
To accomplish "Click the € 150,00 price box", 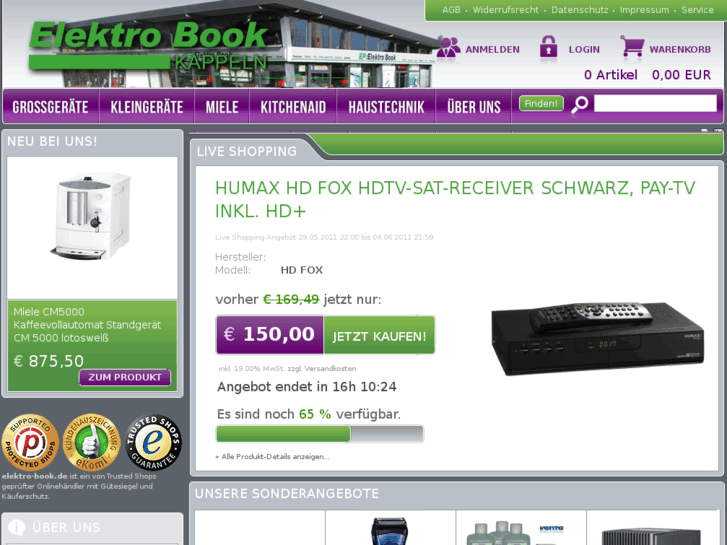I will point(270,335).
